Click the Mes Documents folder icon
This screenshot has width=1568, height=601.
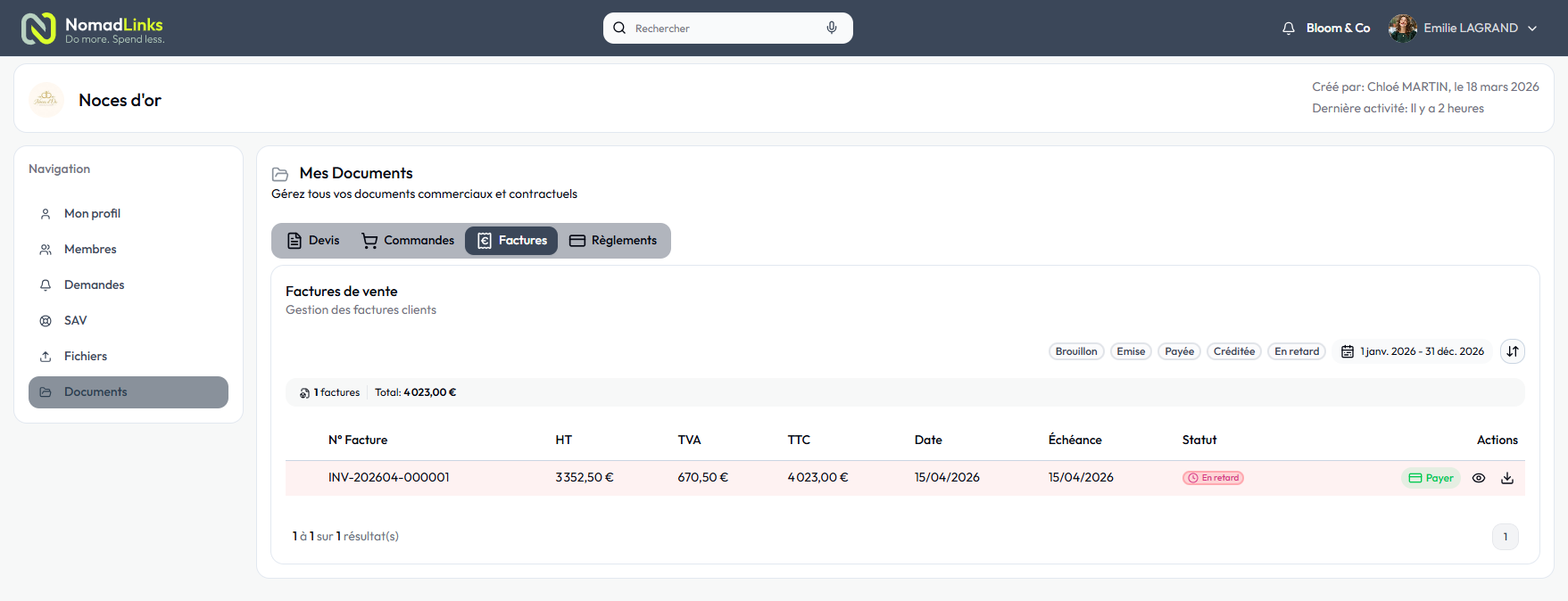tap(280, 174)
